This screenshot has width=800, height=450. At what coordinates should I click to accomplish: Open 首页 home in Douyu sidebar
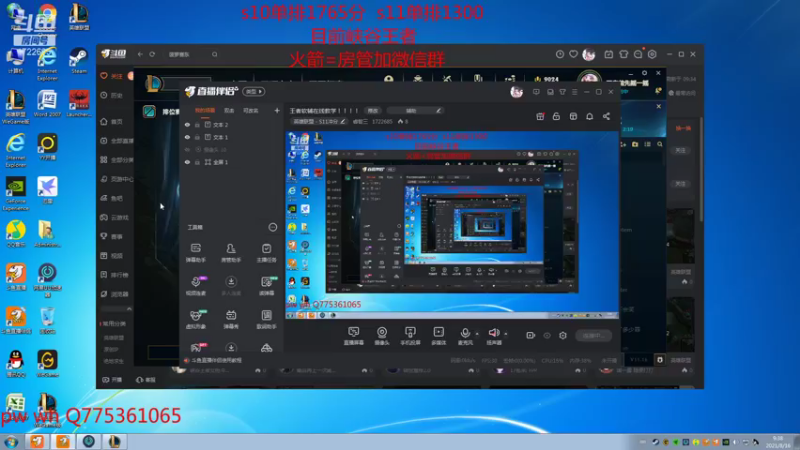click(112, 121)
